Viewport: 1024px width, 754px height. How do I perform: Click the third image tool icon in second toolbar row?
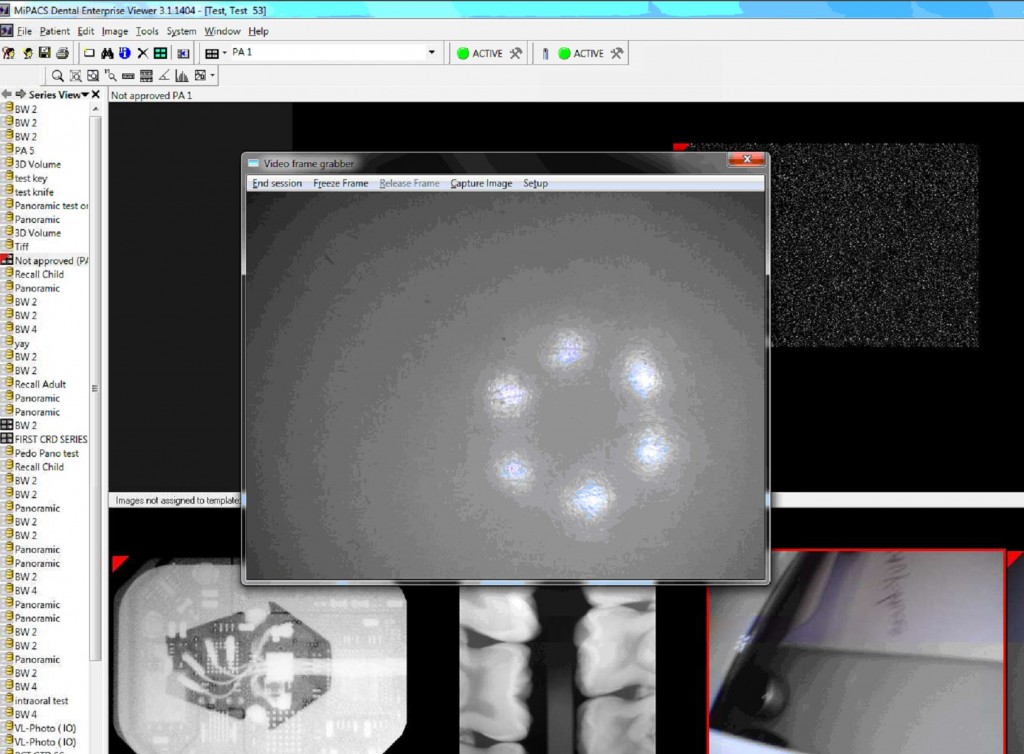(93, 76)
